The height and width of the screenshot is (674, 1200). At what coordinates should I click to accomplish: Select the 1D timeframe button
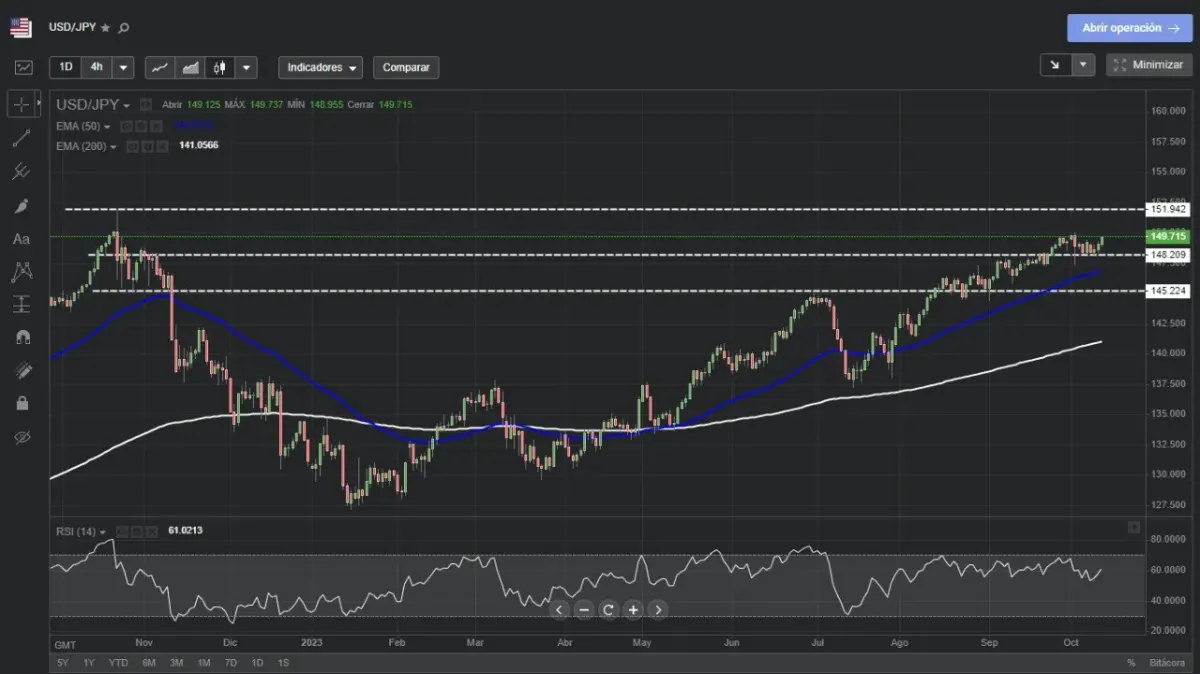[x=66, y=68]
